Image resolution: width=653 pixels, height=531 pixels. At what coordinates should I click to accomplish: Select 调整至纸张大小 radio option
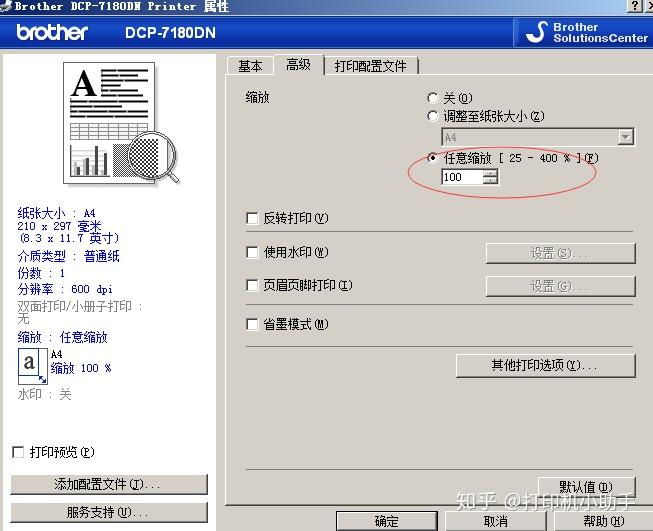(433, 116)
